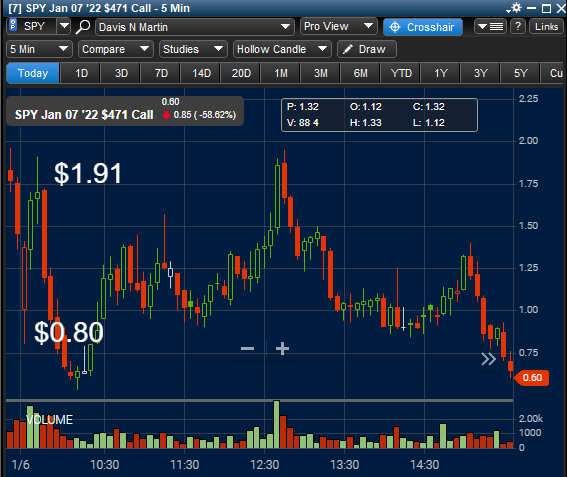Click the 14:30 time axis label
Image resolution: width=567 pixels, height=477 pixels.
pyautogui.click(x=425, y=465)
